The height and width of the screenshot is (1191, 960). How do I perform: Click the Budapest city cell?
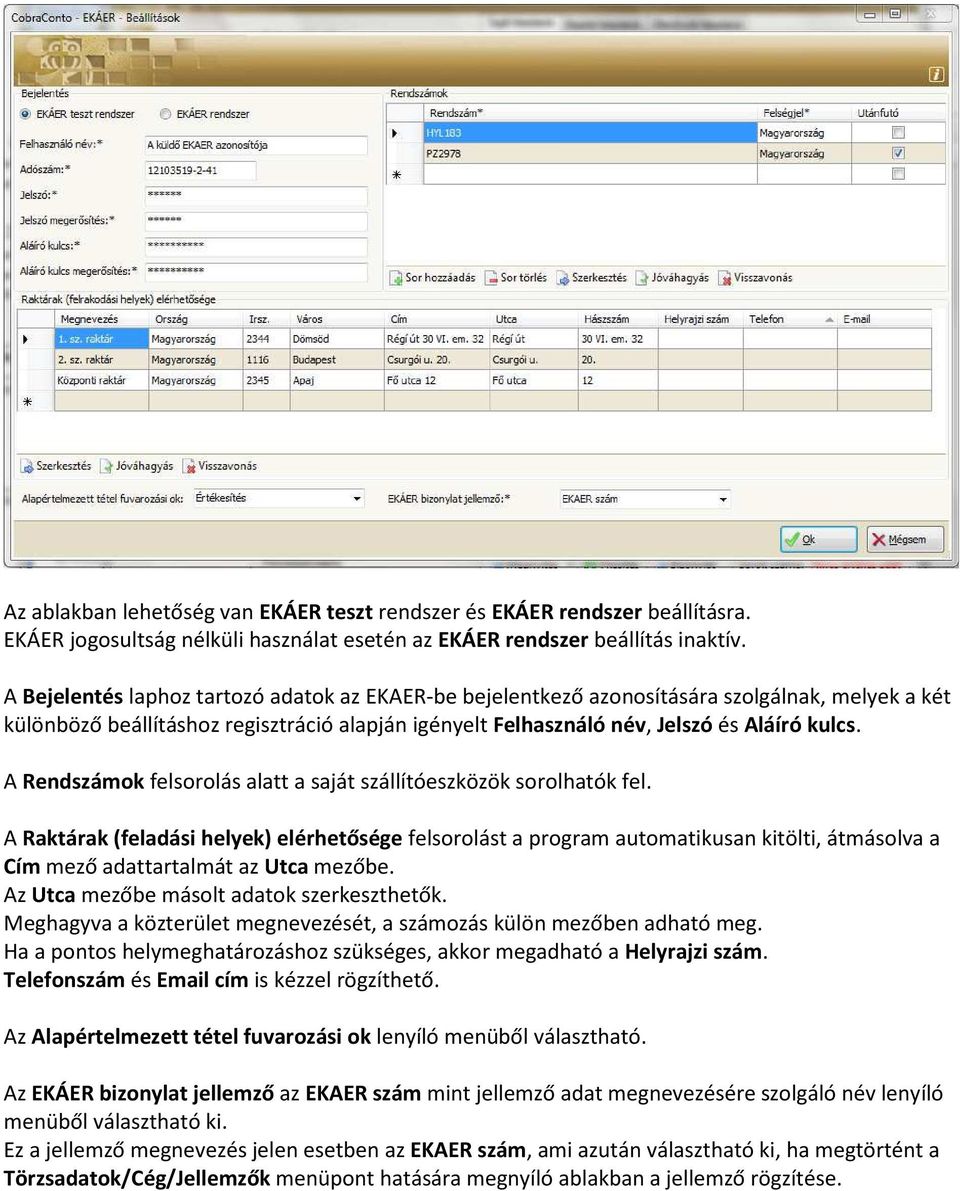[336, 360]
